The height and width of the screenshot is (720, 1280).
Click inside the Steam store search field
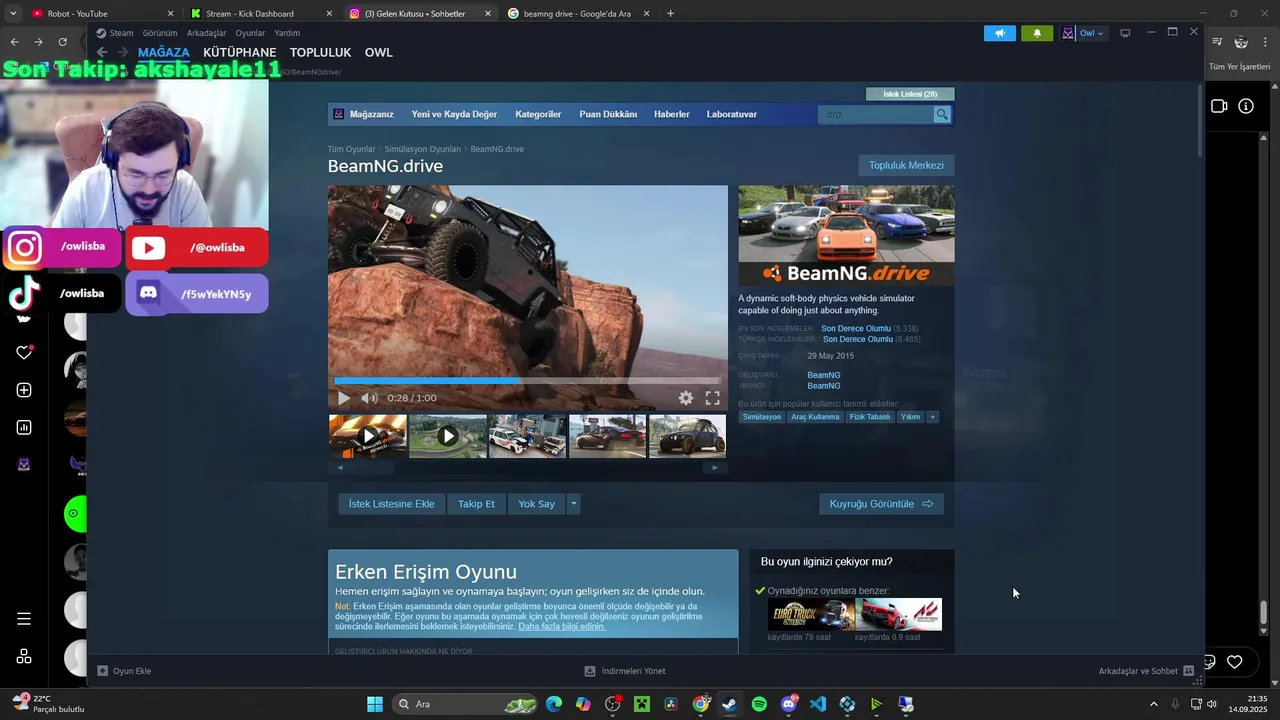click(x=876, y=115)
